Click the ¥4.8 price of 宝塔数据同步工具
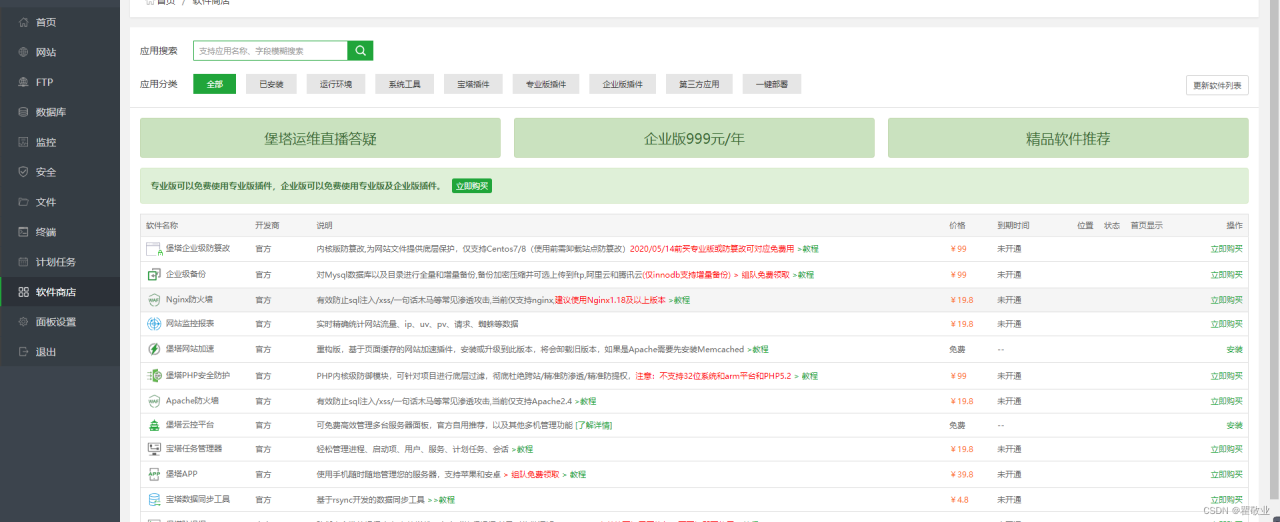This screenshot has width=1280, height=522. (x=960, y=499)
